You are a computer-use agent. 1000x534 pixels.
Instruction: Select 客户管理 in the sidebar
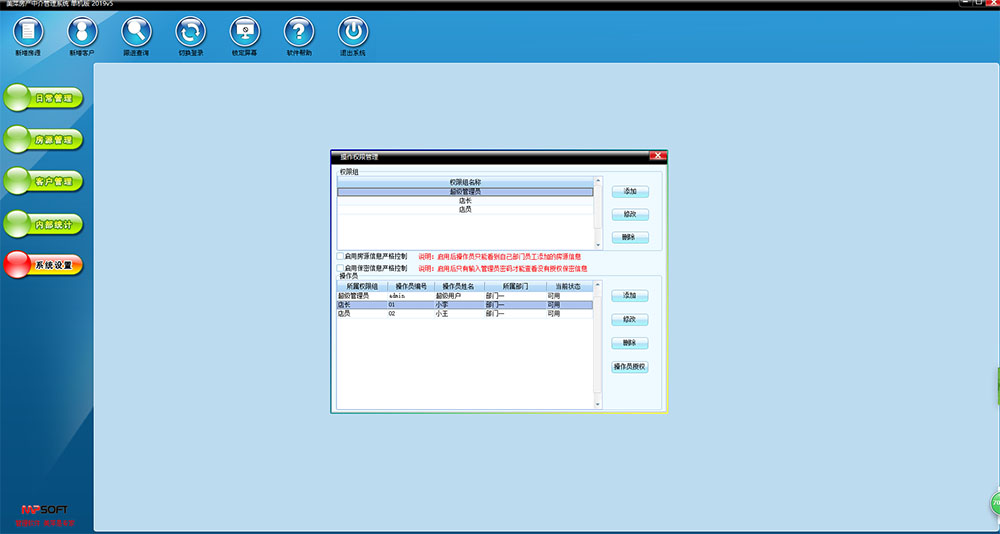[x=43, y=182]
